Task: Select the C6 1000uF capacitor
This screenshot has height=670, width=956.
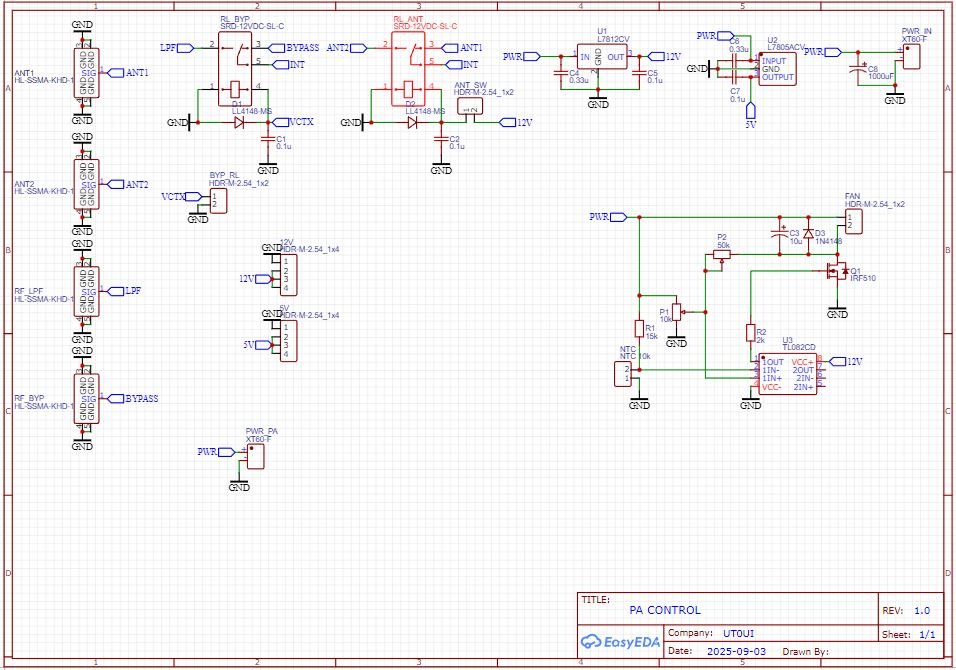Action: pyautogui.click(x=857, y=71)
